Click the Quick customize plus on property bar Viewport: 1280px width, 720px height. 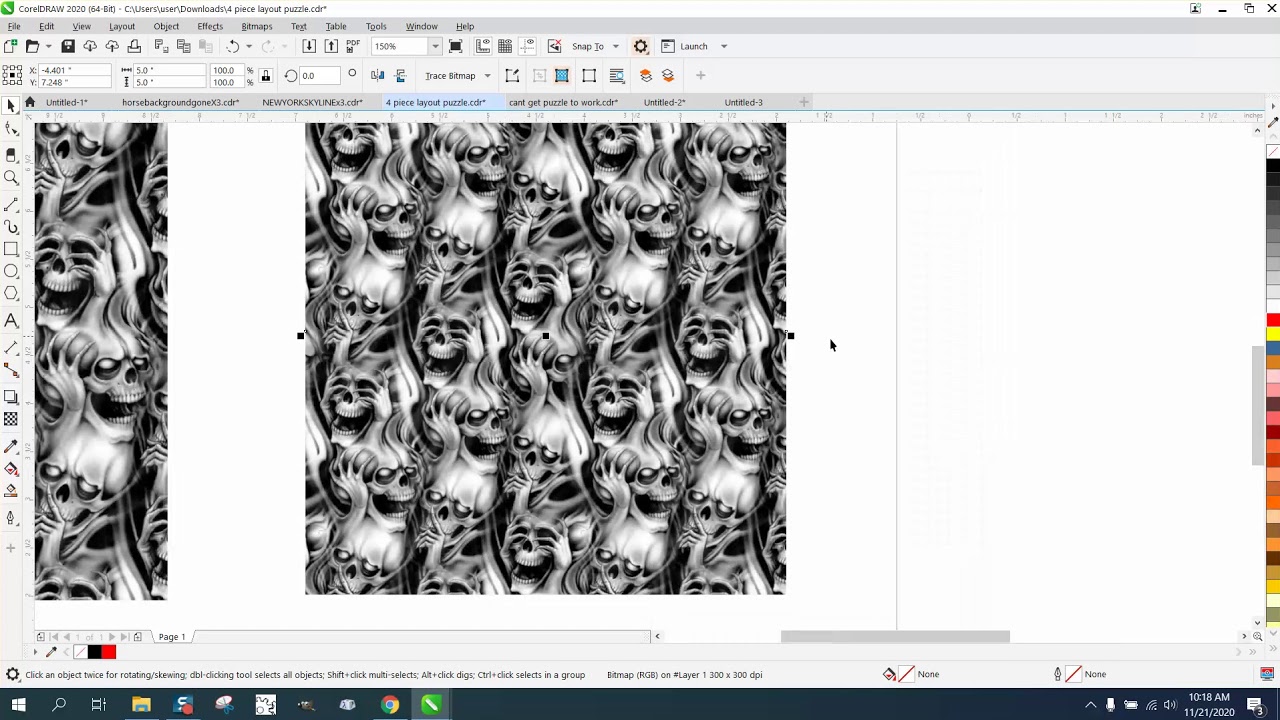click(700, 75)
